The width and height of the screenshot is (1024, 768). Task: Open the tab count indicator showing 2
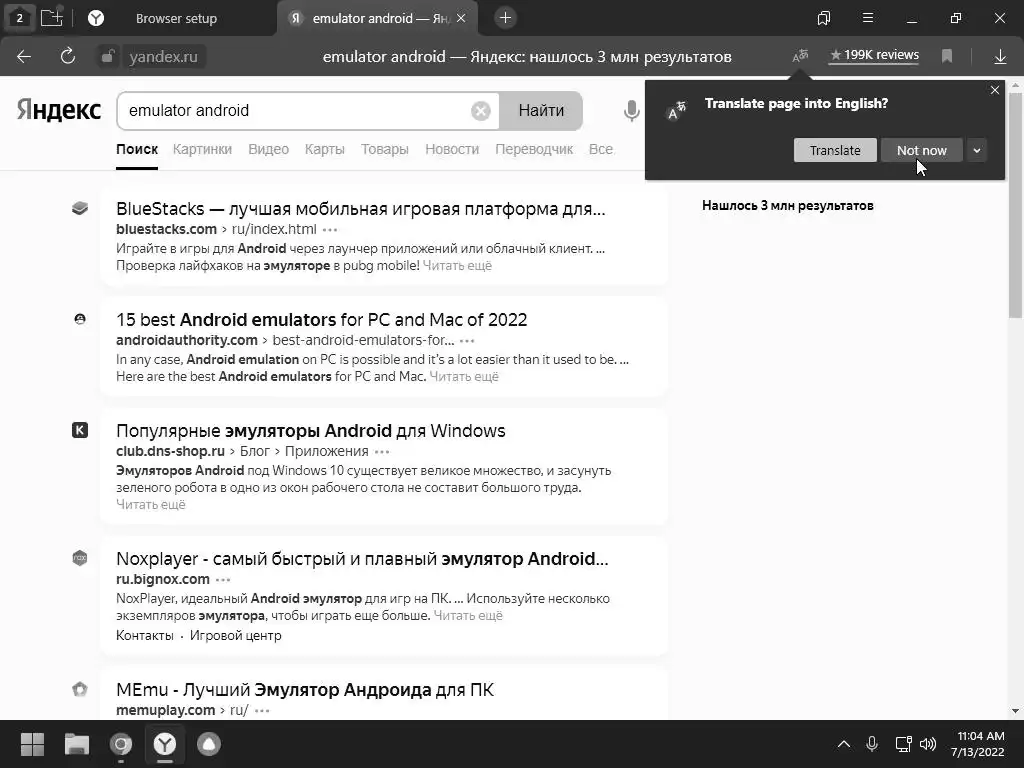[x=19, y=18]
